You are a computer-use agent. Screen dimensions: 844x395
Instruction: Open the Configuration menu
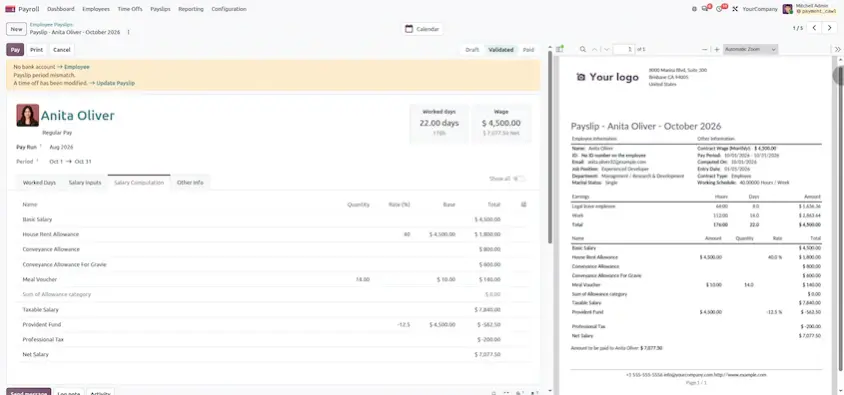[229, 9]
